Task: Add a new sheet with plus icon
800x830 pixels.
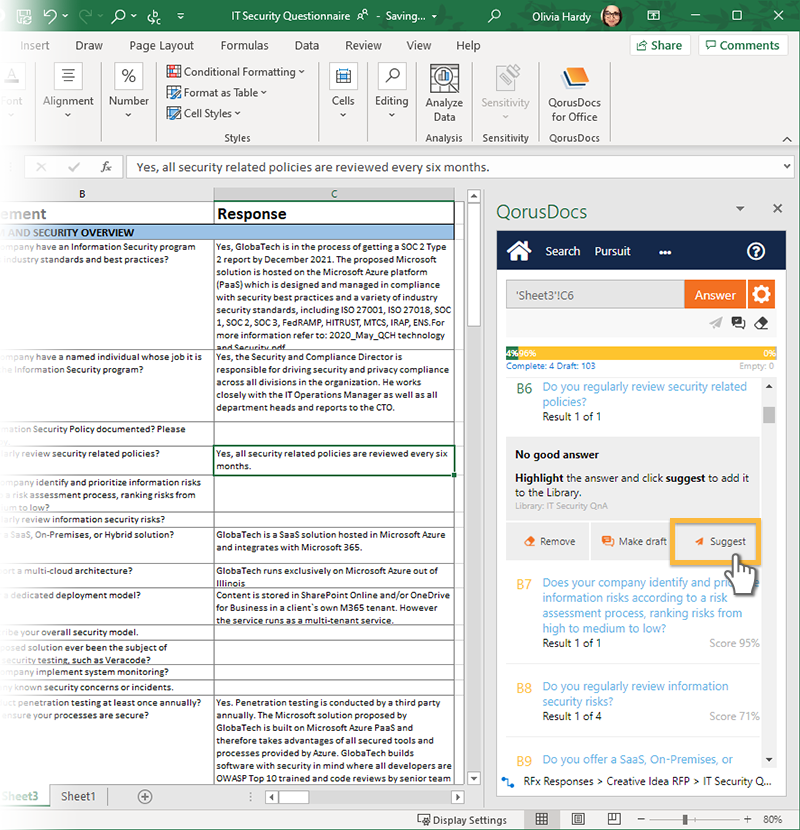Action: 145,796
